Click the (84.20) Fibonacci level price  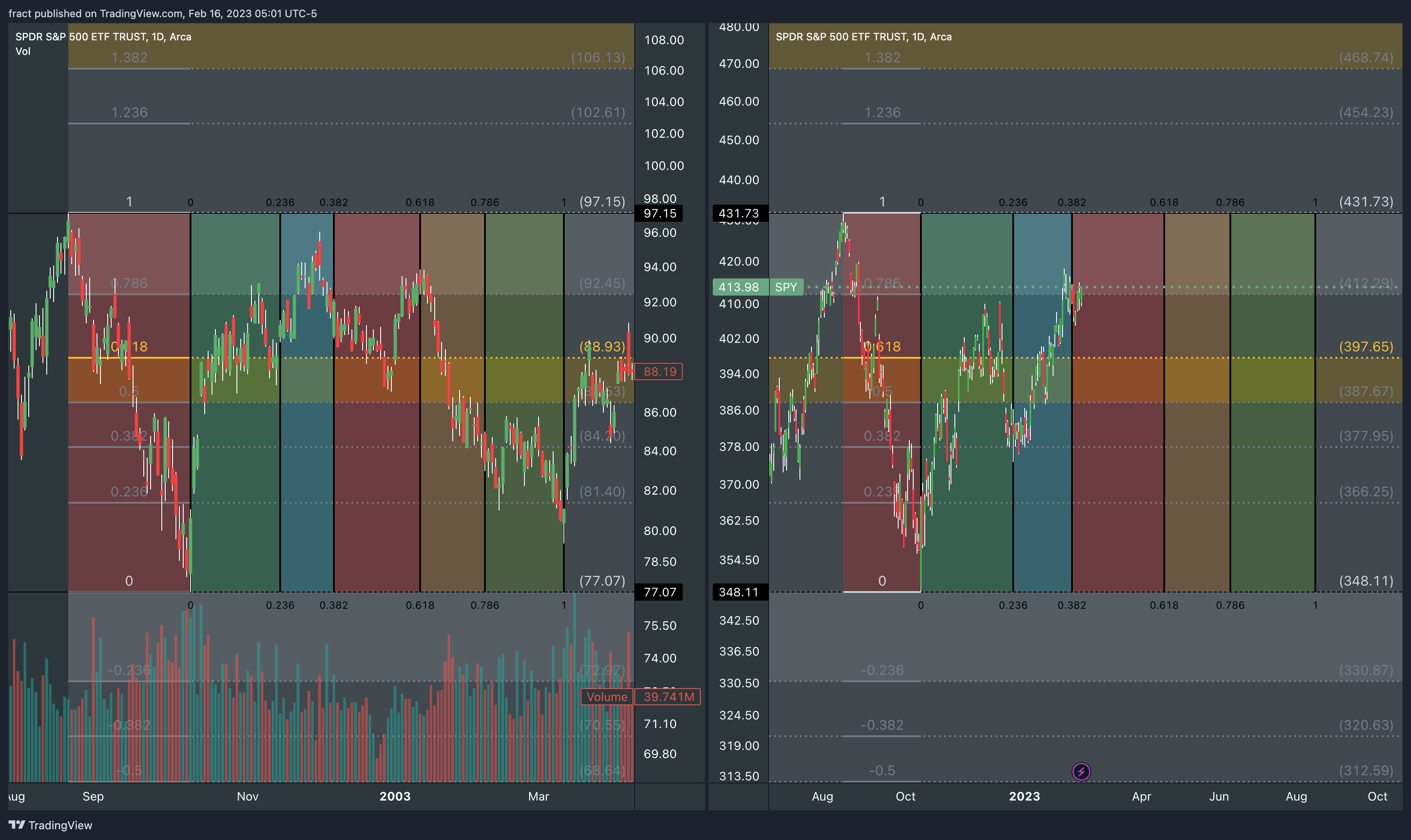point(602,436)
